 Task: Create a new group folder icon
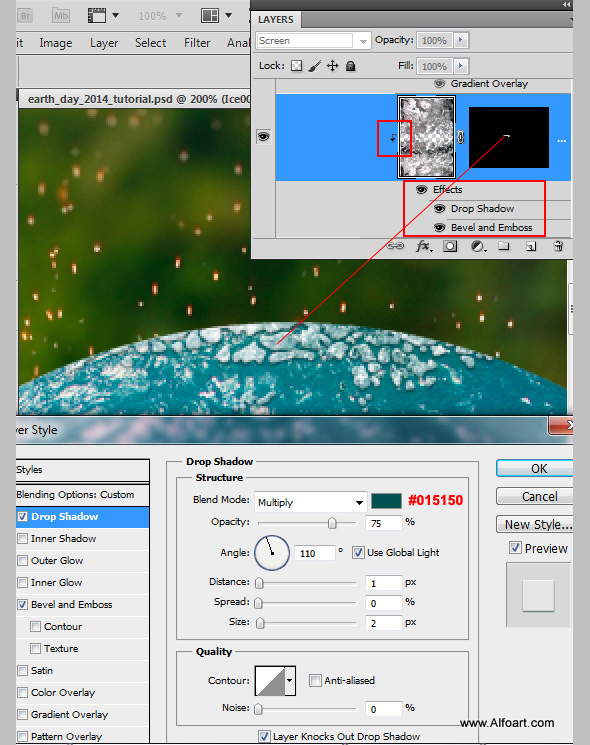point(504,246)
